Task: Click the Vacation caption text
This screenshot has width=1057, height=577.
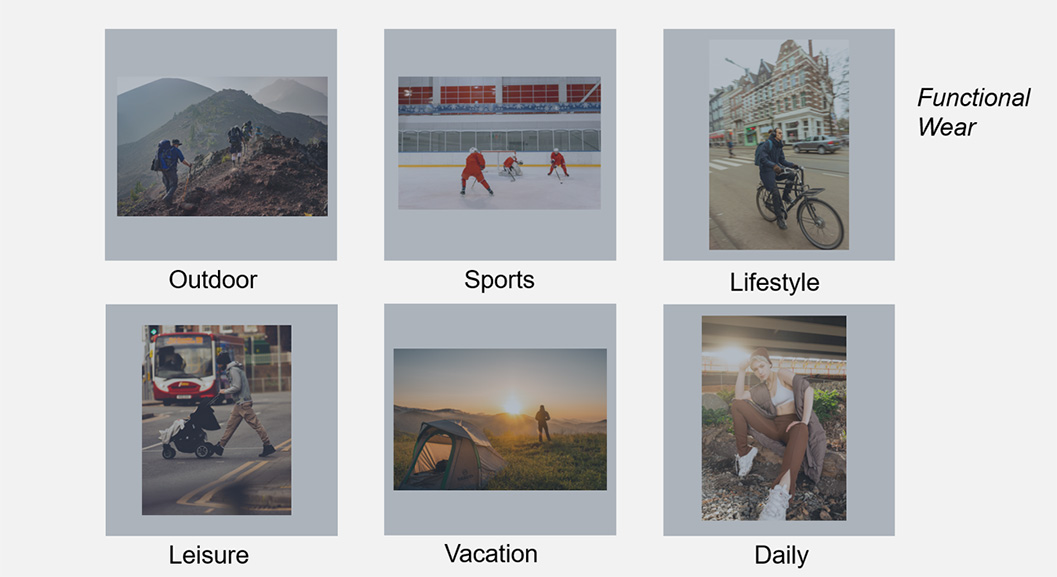Action: (491, 554)
